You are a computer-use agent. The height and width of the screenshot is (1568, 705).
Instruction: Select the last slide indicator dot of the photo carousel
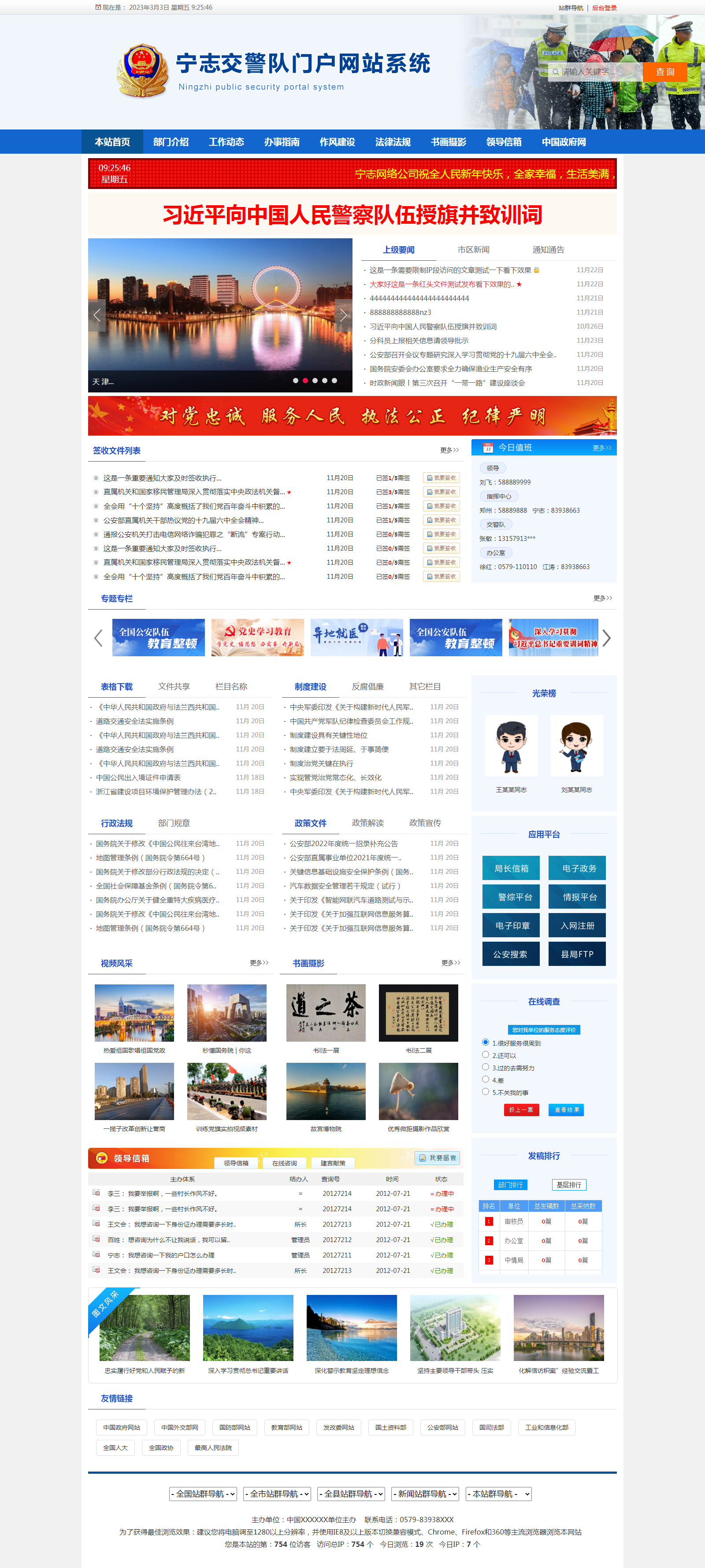tap(334, 381)
